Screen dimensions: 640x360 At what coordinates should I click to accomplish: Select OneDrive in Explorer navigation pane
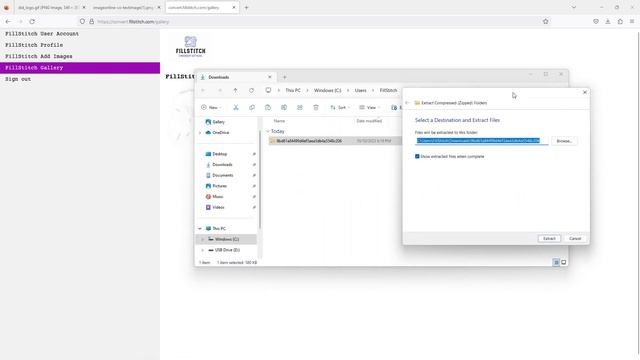[x=217, y=133]
